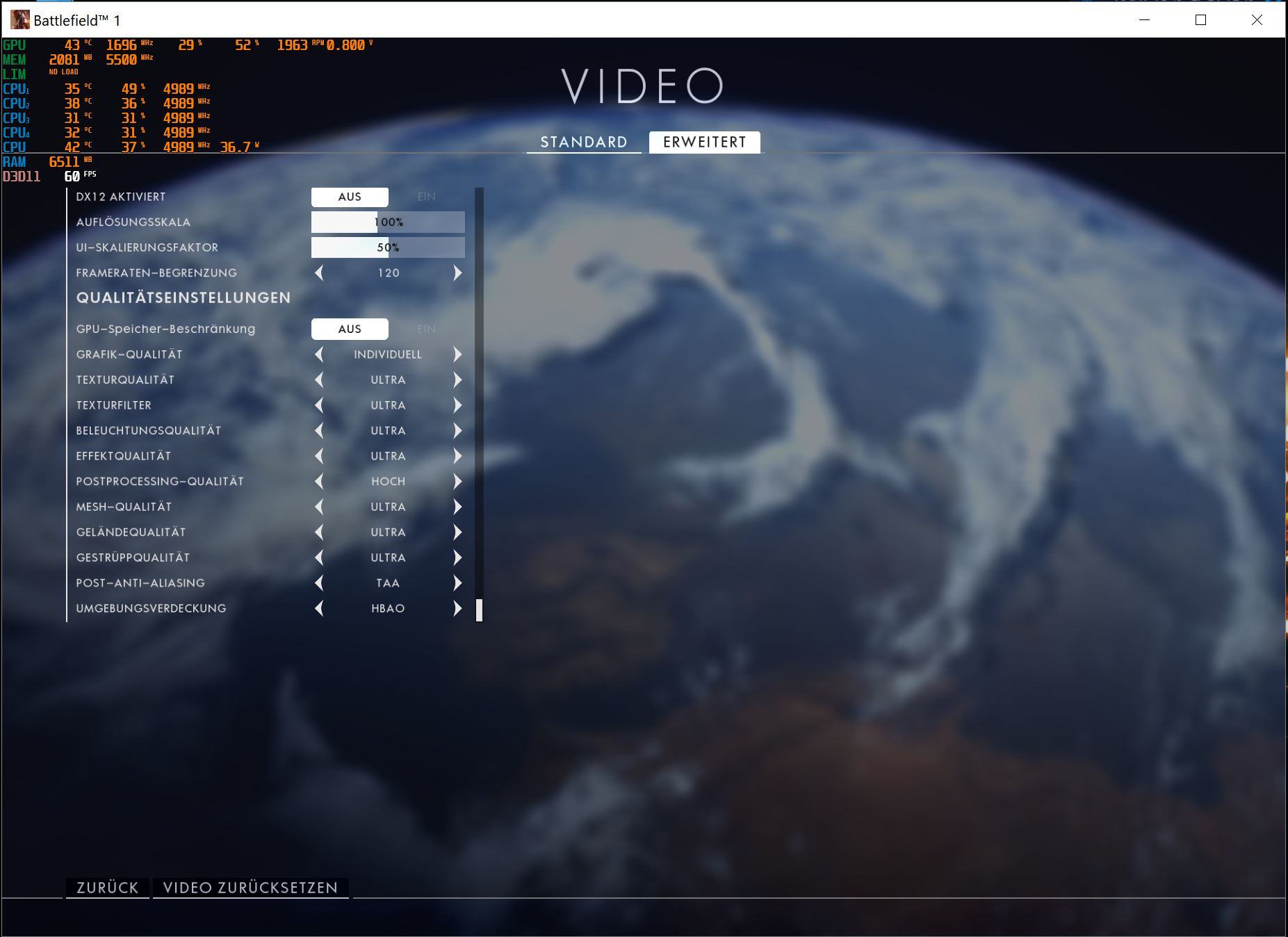Select previous Grafik-Qualität preset with left arrow
This screenshot has width=1288, height=937.
[x=319, y=355]
